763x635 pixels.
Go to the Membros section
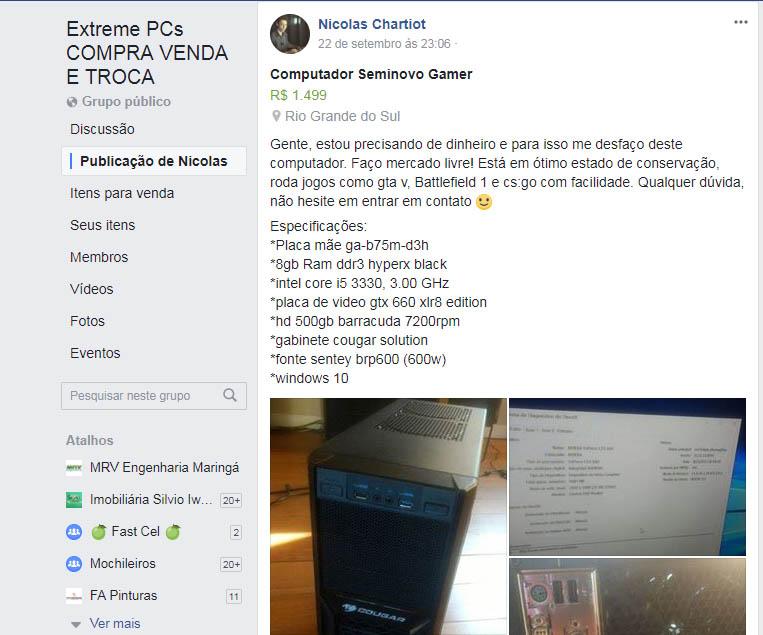point(99,257)
